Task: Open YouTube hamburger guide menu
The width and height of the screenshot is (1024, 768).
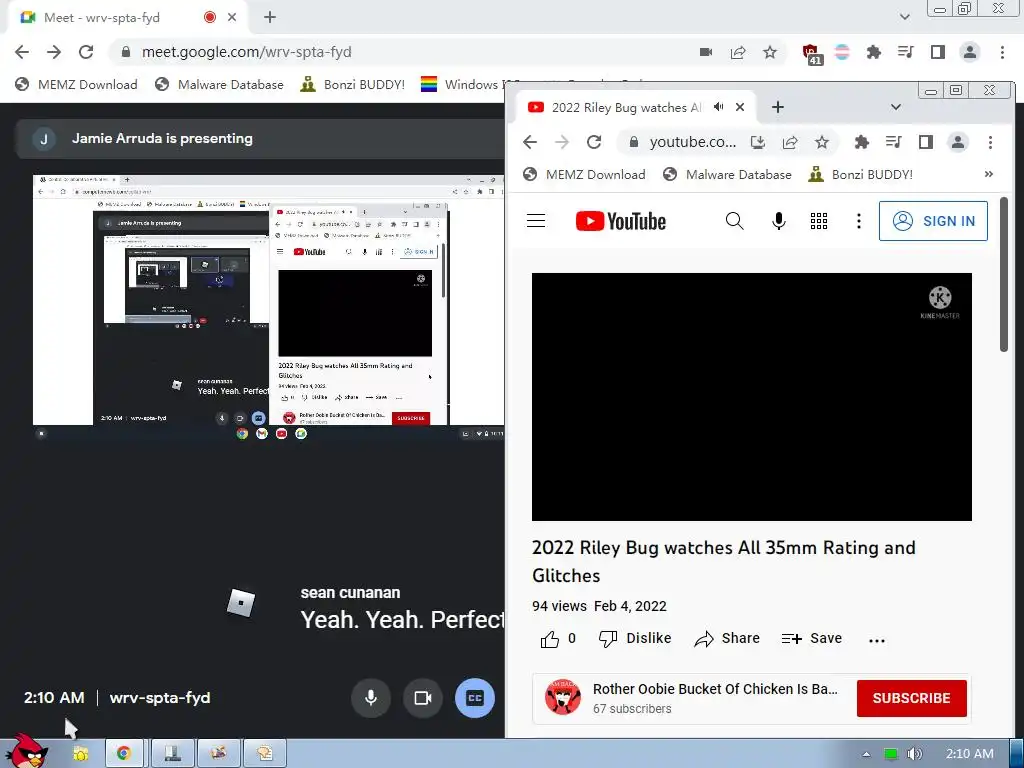Action: [x=536, y=221]
